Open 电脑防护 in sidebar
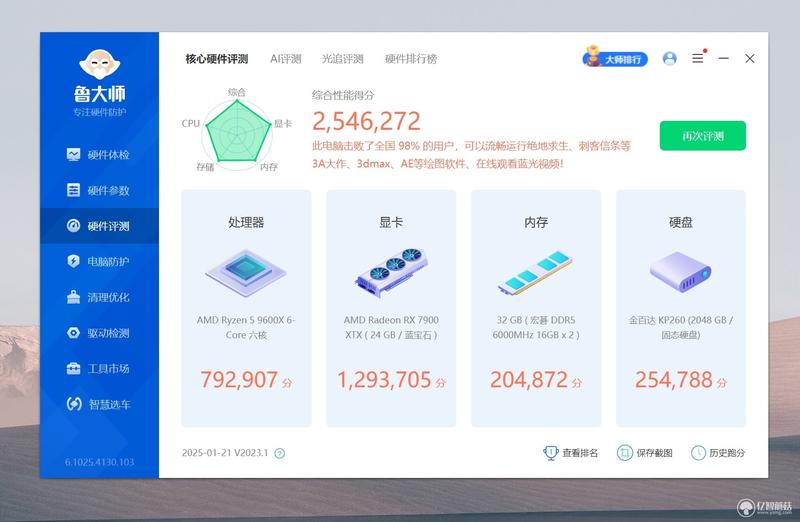 pyautogui.click(x=98, y=261)
